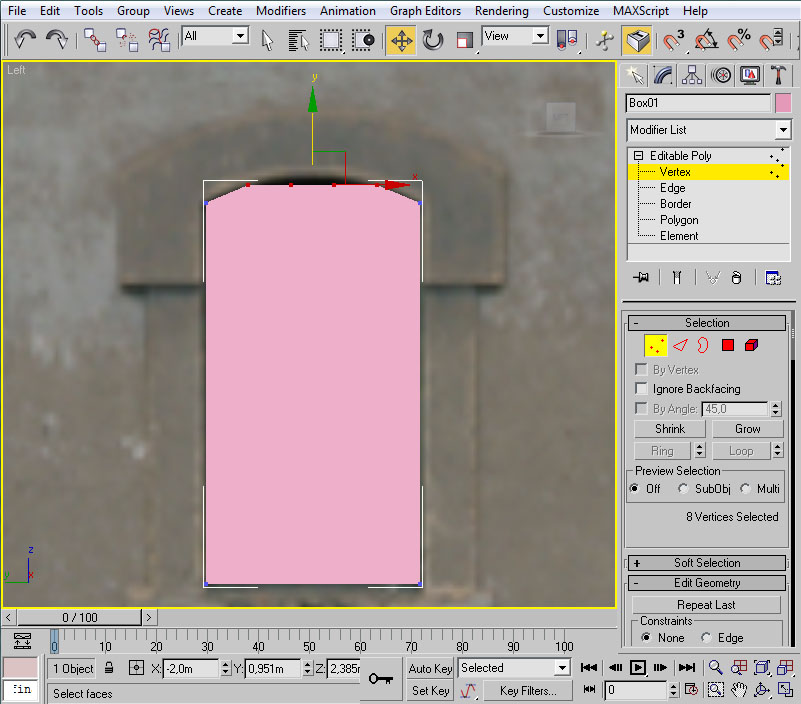Open the Modifiers menu
Image resolution: width=801 pixels, height=704 pixels.
[281, 11]
